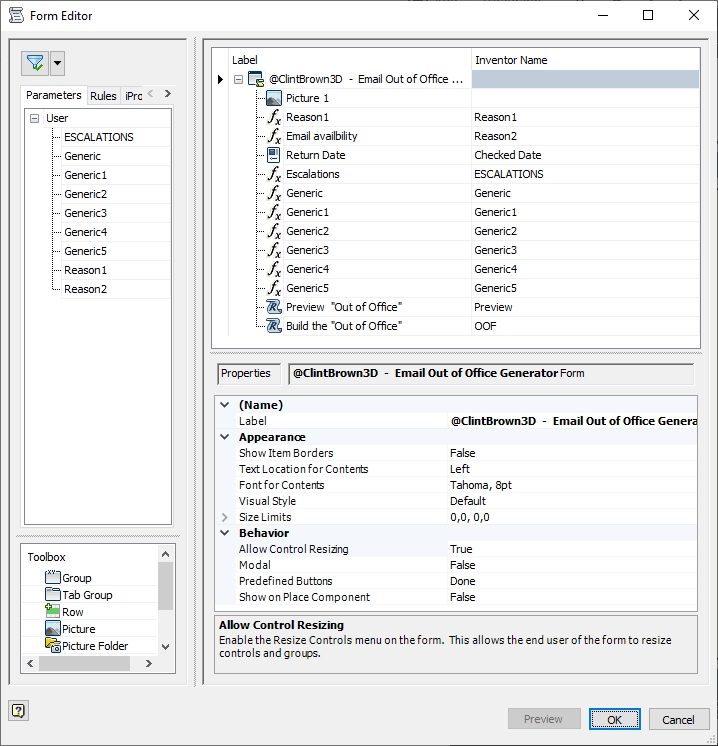
Task: Click the Tab Group toolbox icon
Action: click(53, 594)
